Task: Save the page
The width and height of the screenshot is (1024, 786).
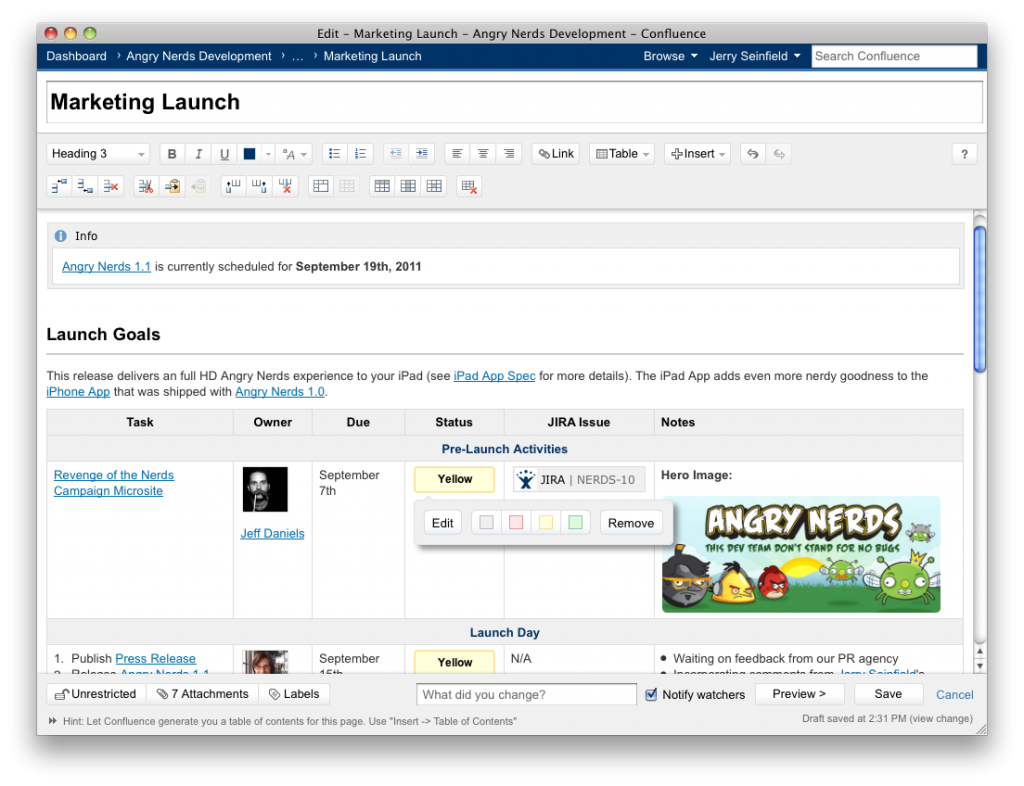Action: pos(888,694)
